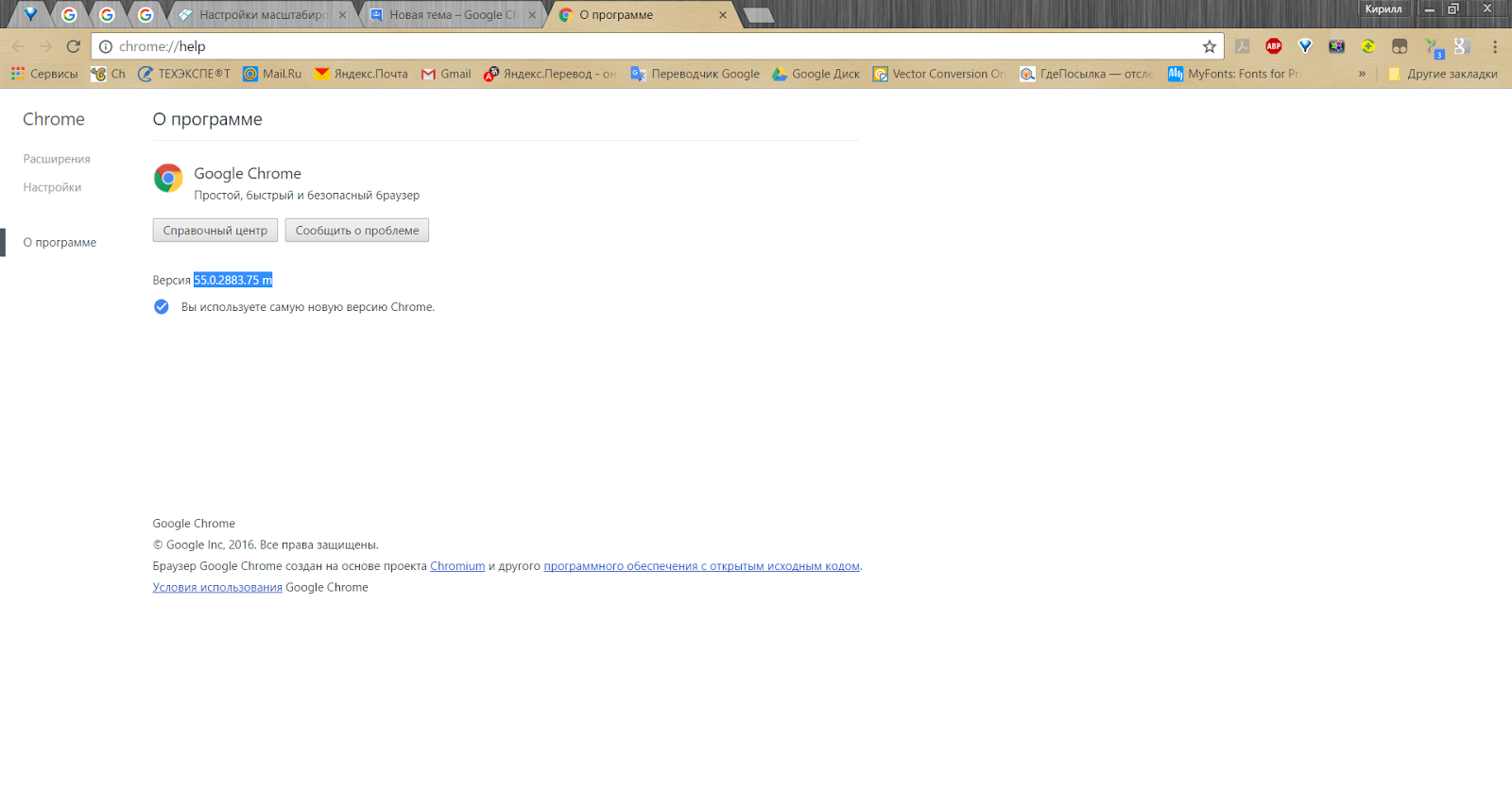1512x811 pixels.
Task: Open the brown two-eyed mask extension icon
Action: [1400, 46]
